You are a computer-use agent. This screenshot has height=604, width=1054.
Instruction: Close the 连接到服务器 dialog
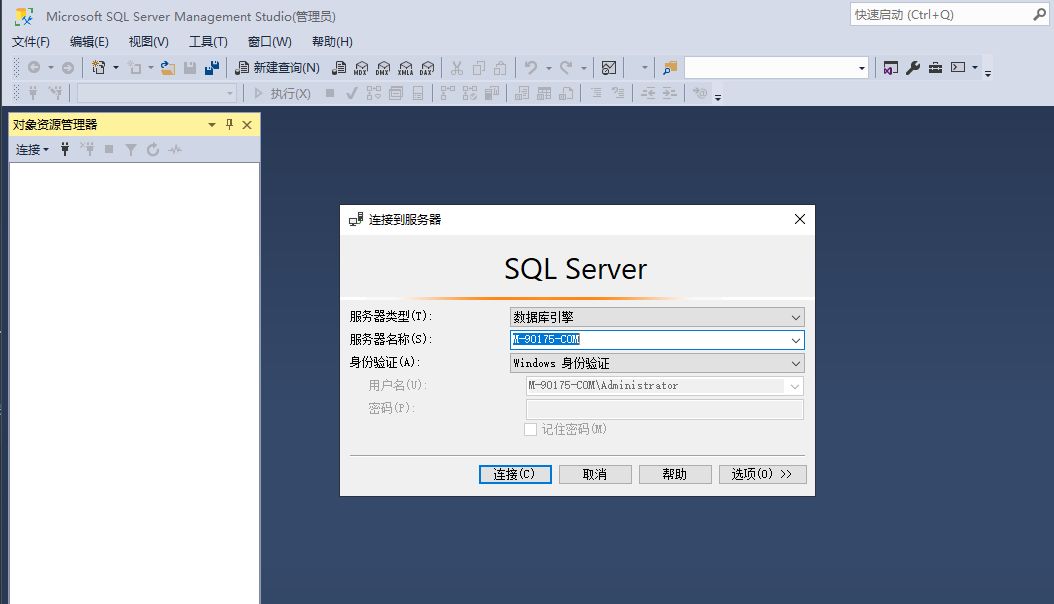[800, 219]
